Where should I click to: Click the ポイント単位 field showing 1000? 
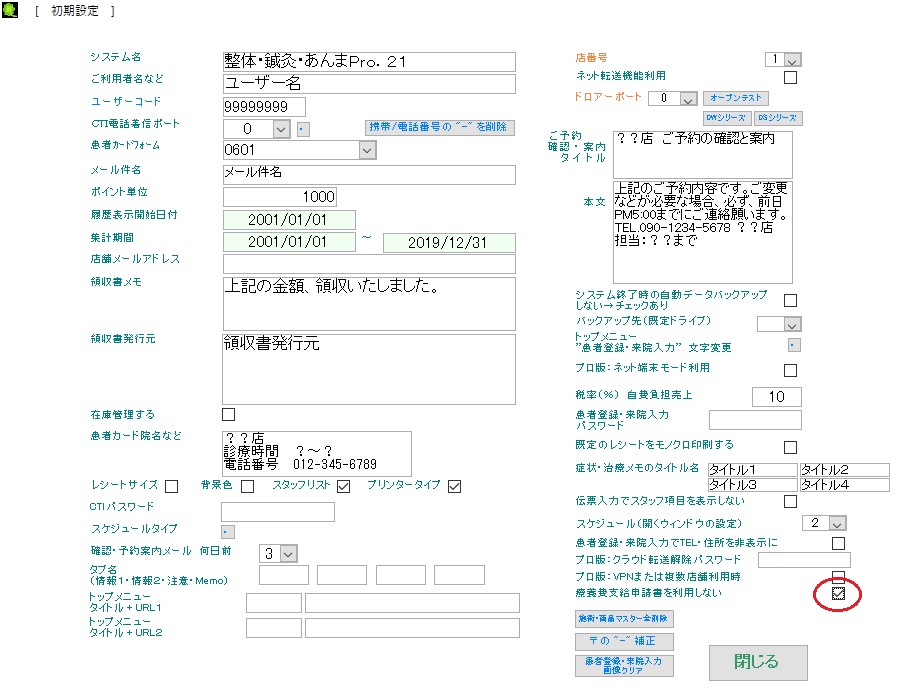point(280,197)
